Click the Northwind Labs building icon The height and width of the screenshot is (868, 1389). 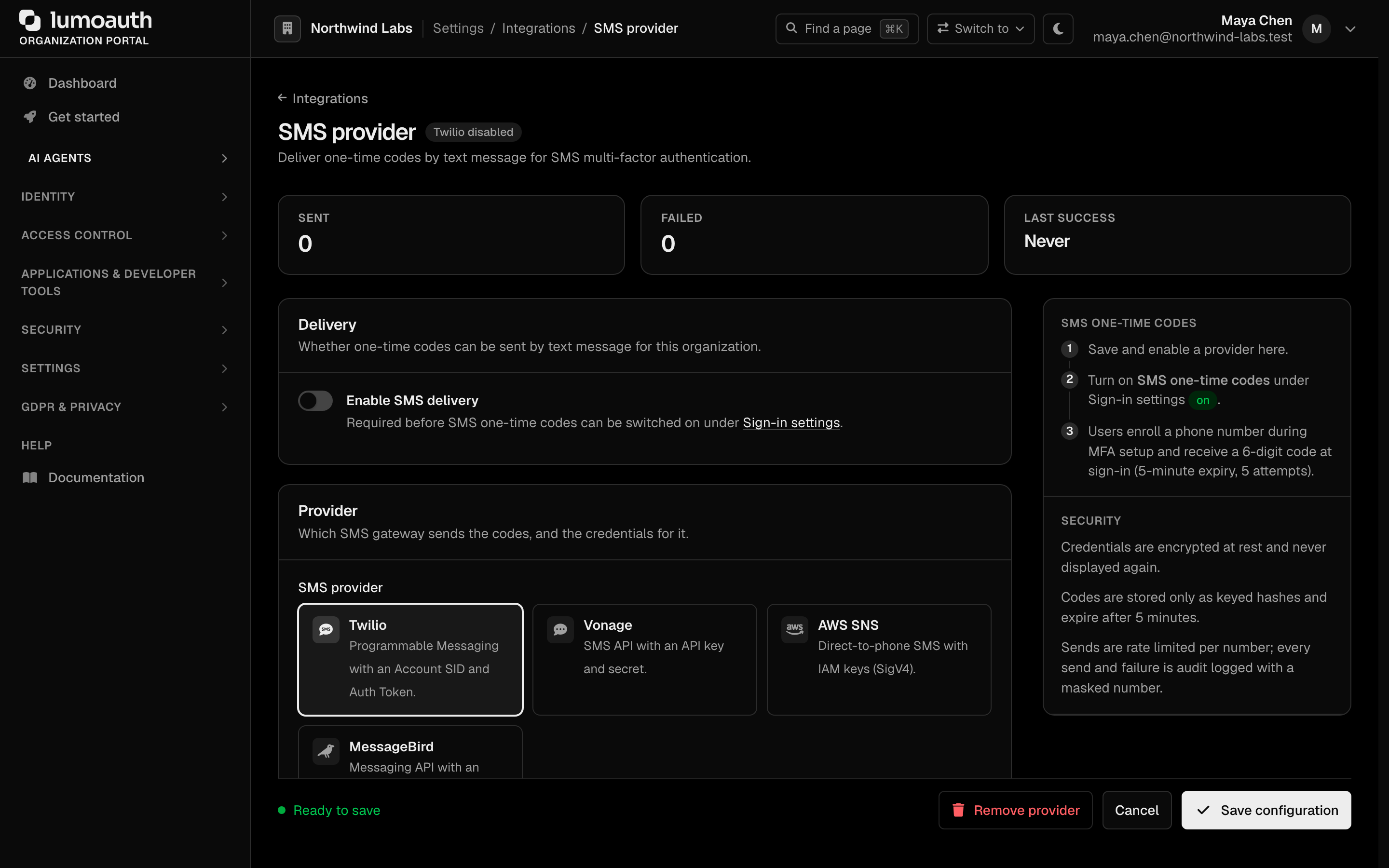287,28
